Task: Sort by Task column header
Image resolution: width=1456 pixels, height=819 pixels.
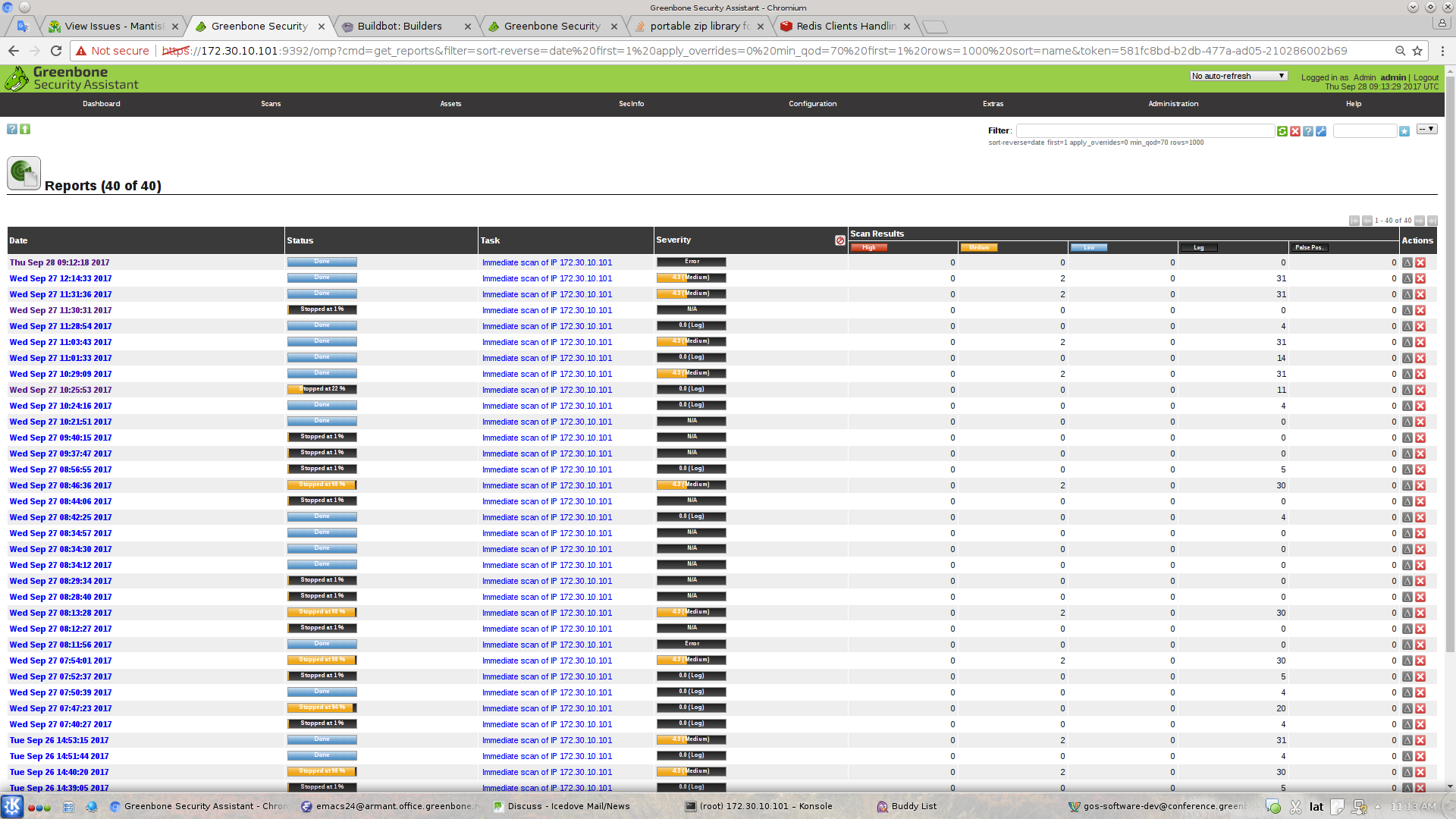Action: (490, 240)
